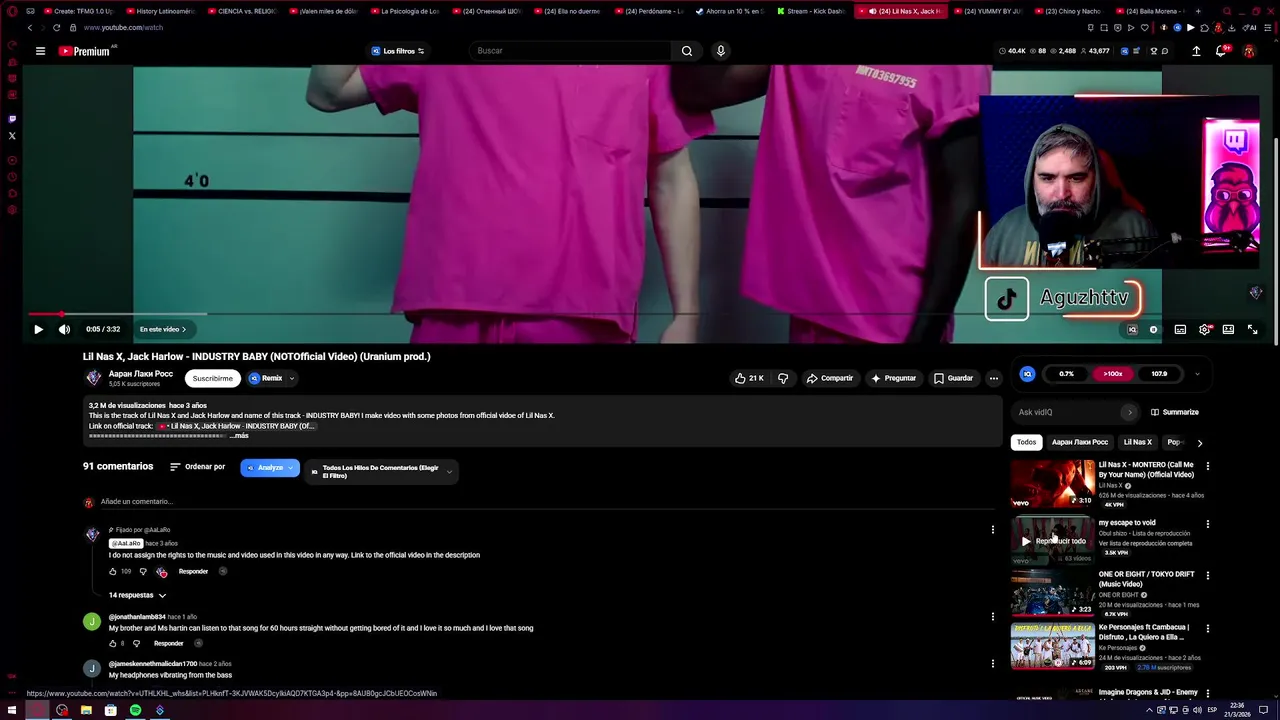Select the 'Аарав Лаки Росс' chip
The image size is (1280, 720).
1080,442
